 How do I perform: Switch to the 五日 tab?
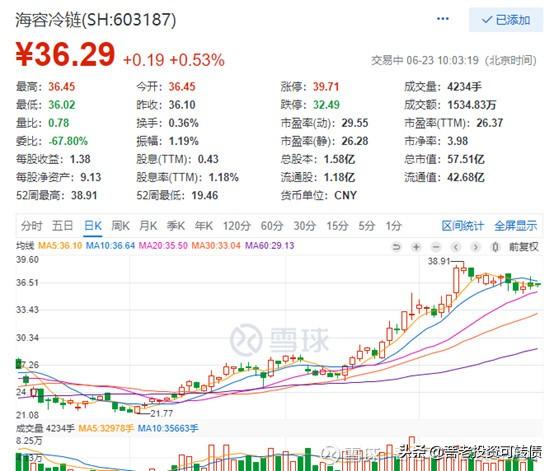pyautogui.click(x=63, y=225)
